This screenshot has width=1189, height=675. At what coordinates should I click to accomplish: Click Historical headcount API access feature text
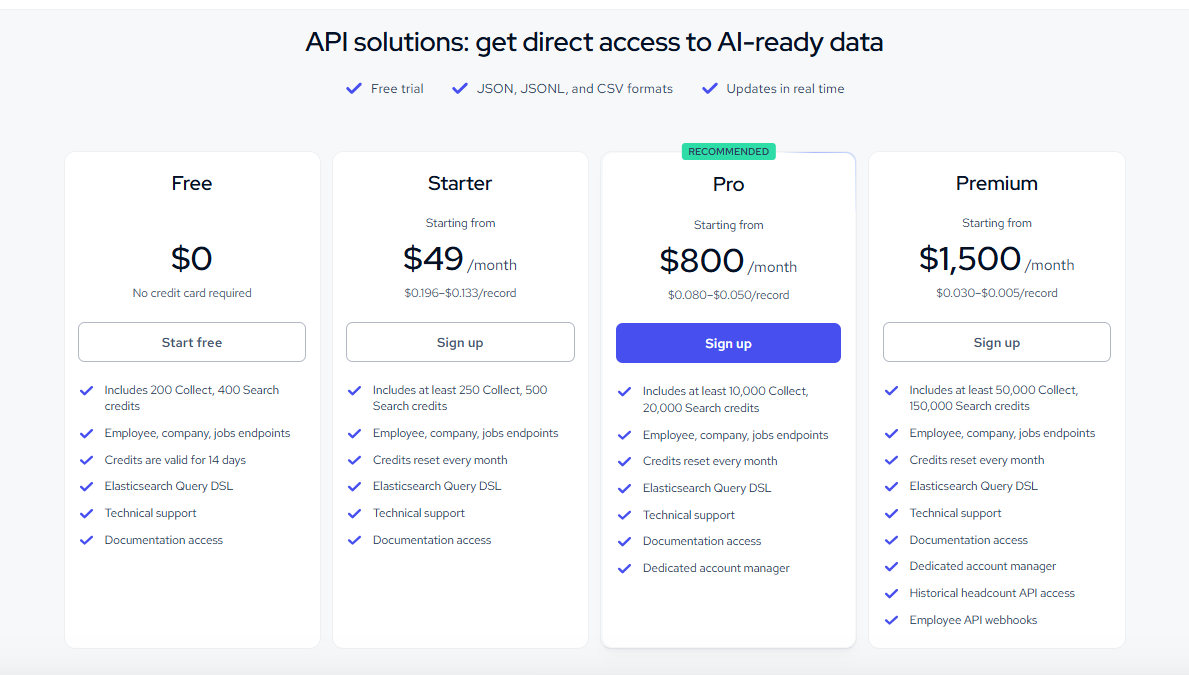tap(991, 593)
